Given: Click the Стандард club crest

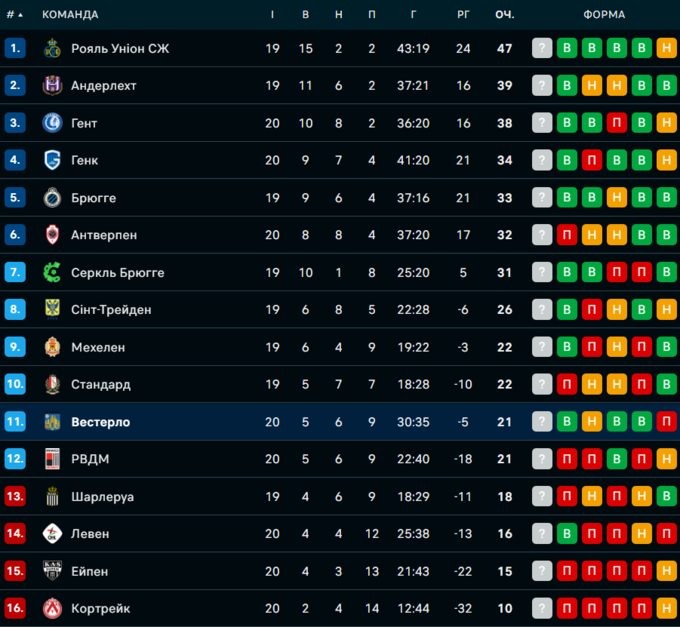Looking at the screenshot, I should pos(53,384).
